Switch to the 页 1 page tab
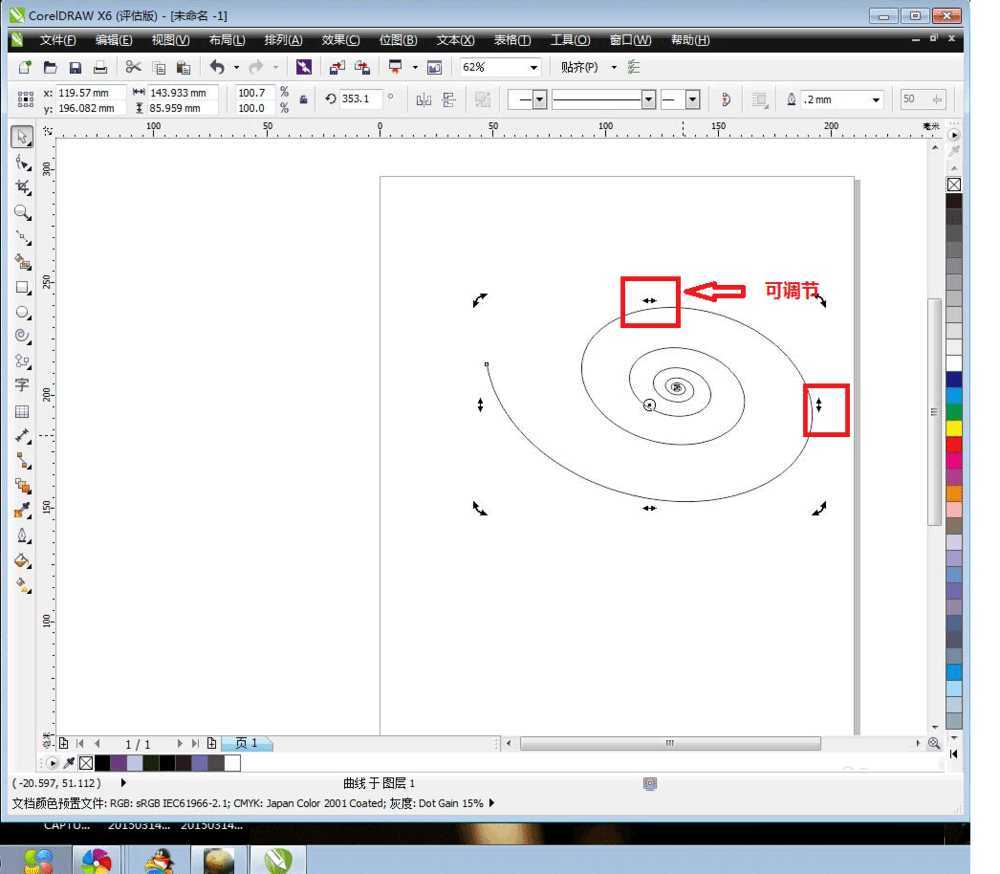1000x874 pixels. point(248,743)
